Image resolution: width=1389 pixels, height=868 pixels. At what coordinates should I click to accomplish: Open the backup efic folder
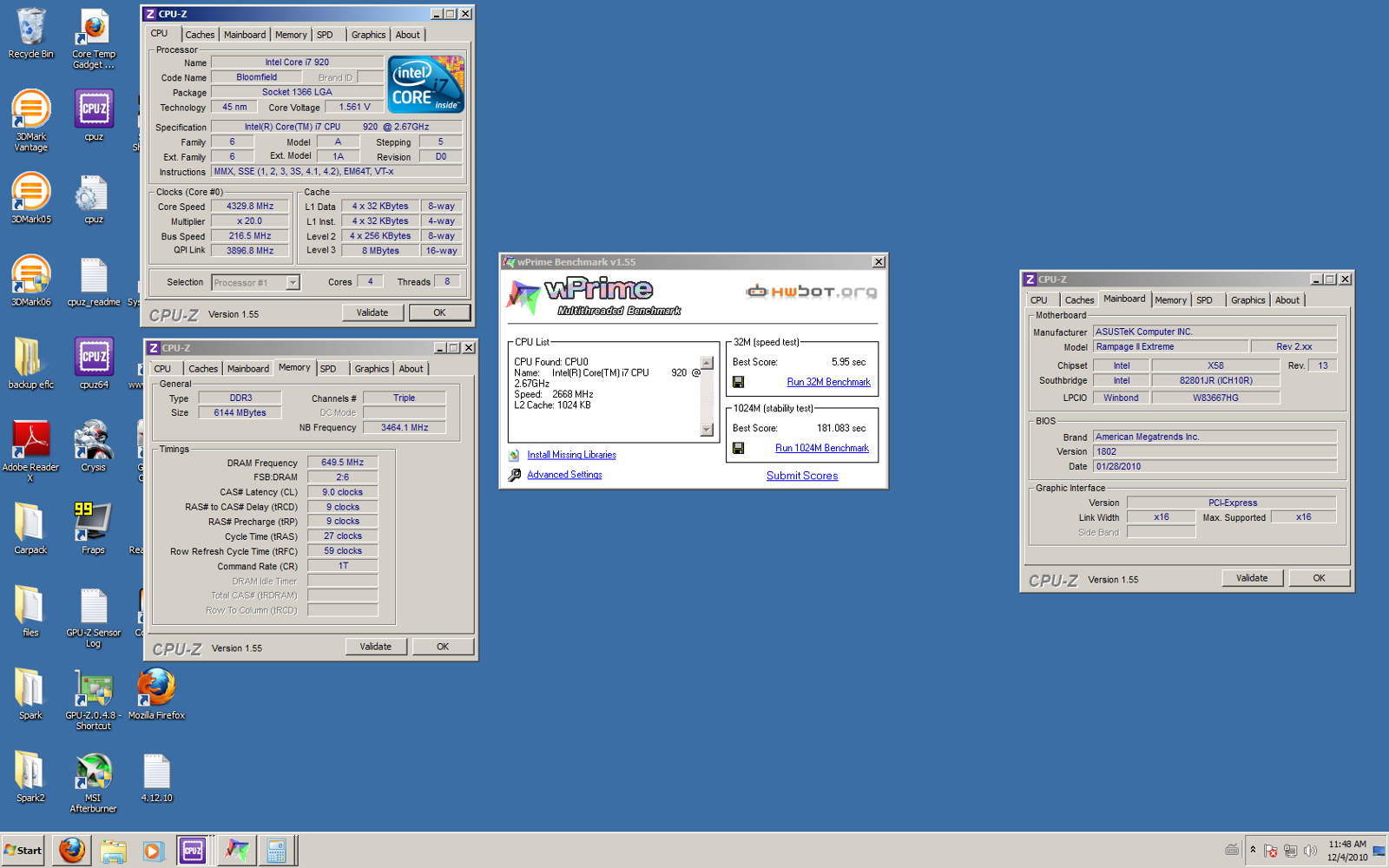pos(30,363)
